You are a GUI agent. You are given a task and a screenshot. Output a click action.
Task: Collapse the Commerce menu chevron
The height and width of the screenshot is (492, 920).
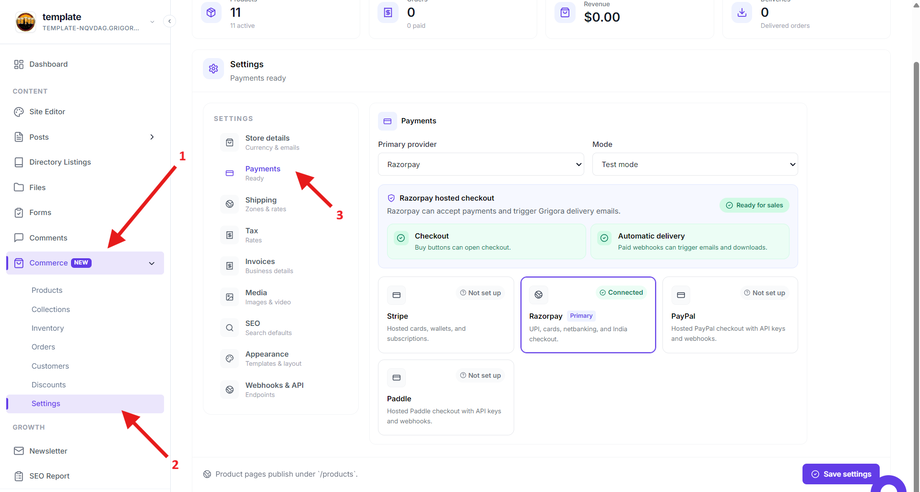(152, 263)
